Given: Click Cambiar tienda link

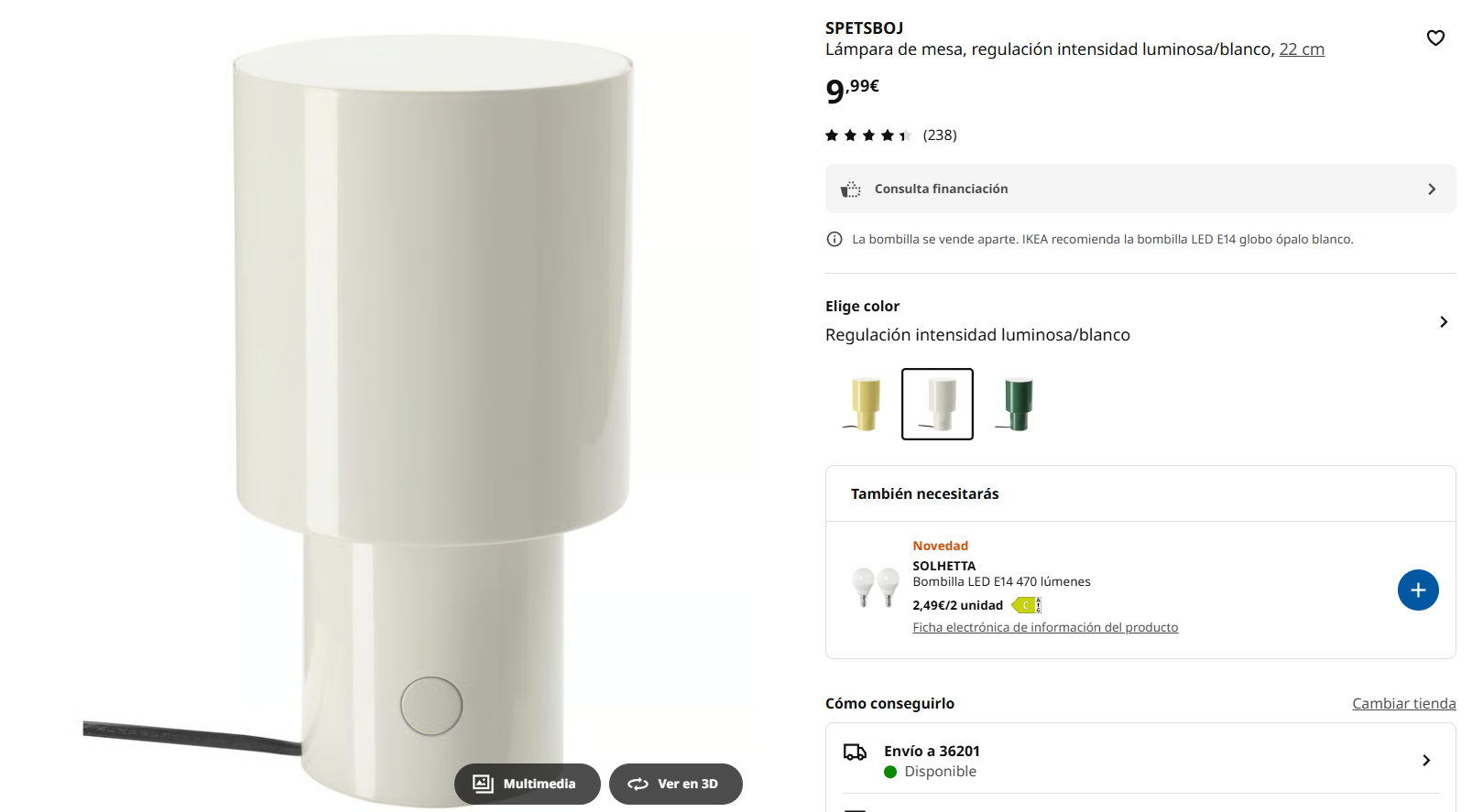Looking at the screenshot, I should click(1404, 703).
